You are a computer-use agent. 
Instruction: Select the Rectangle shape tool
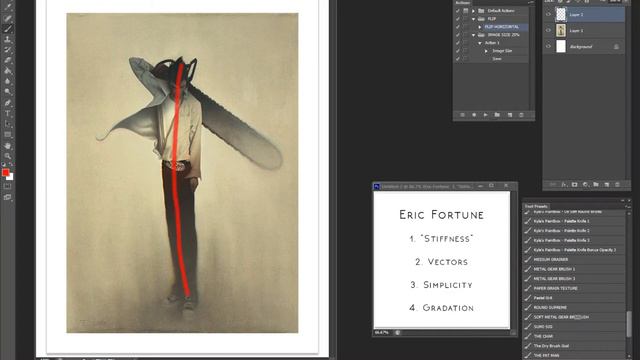coord(8,135)
